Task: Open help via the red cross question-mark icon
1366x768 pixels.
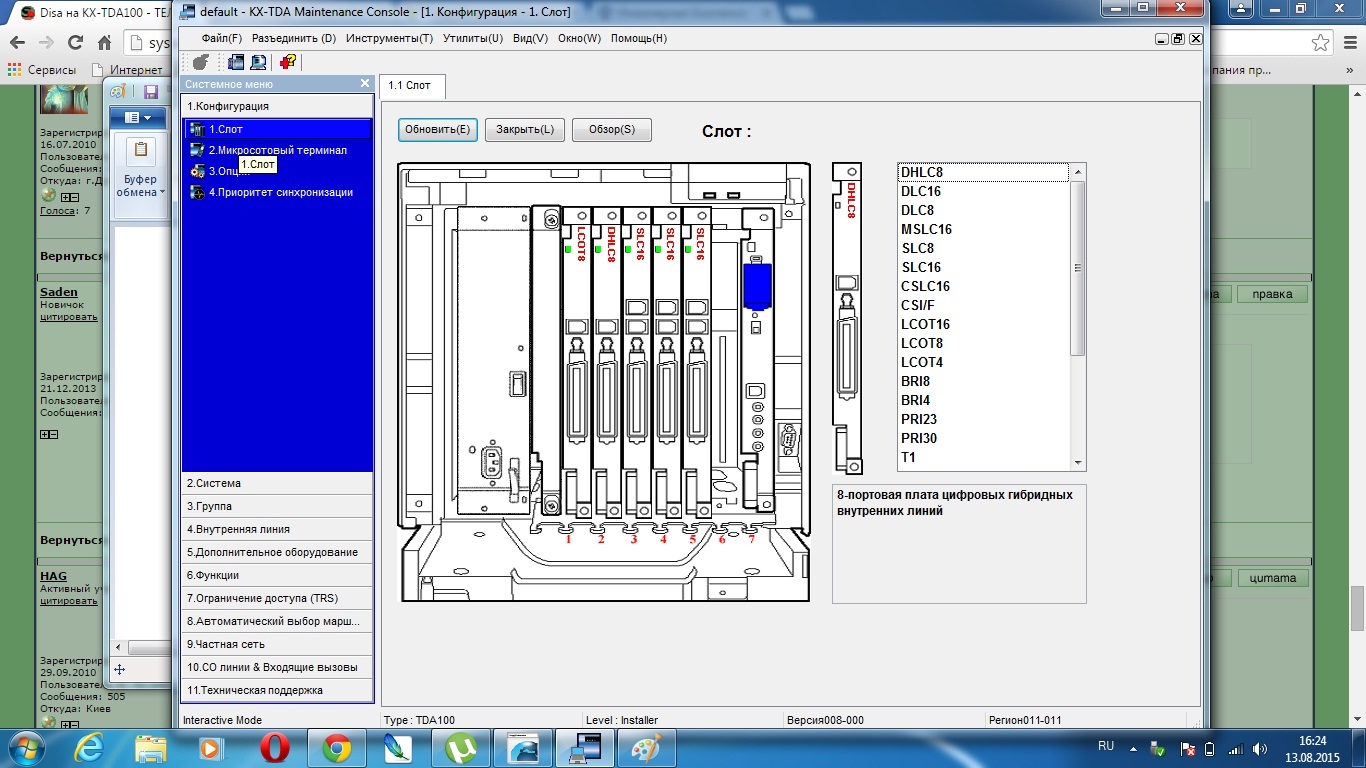Action: coord(288,62)
